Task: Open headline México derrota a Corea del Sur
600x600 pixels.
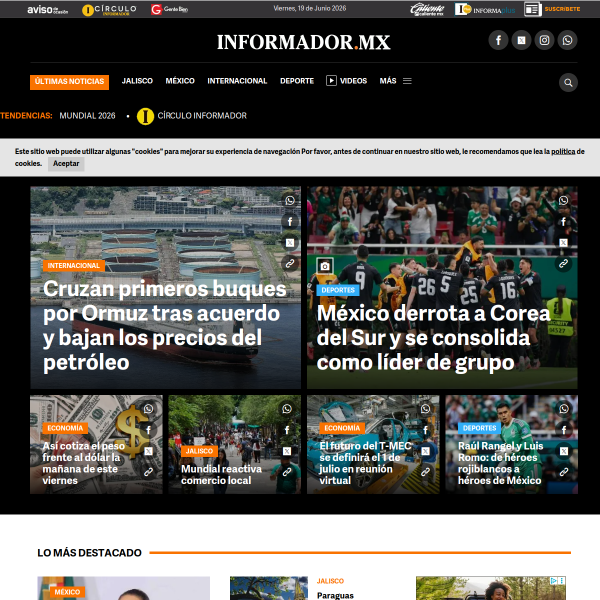Action: point(433,338)
